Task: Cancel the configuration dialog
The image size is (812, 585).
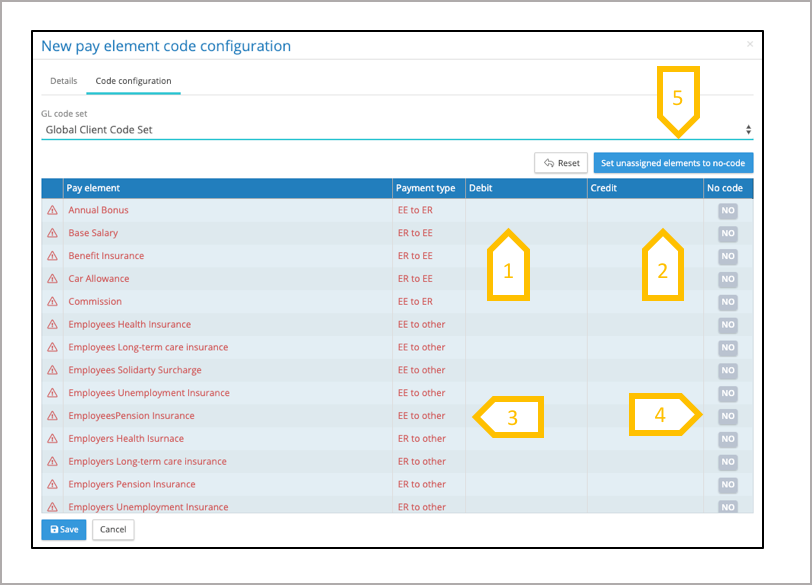Action: coord(113,530)
